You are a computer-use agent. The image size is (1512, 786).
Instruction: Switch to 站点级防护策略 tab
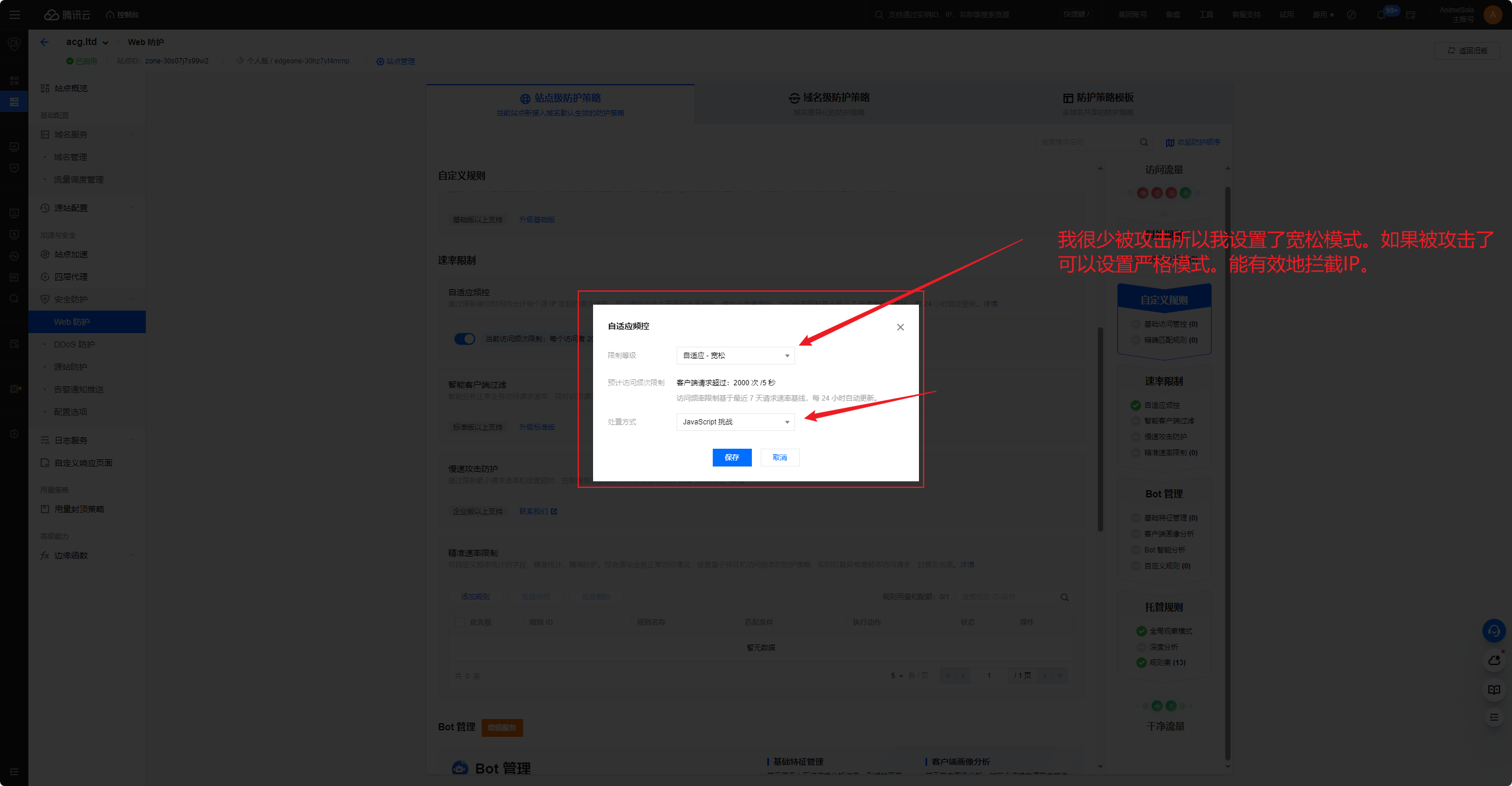[560, 104]
